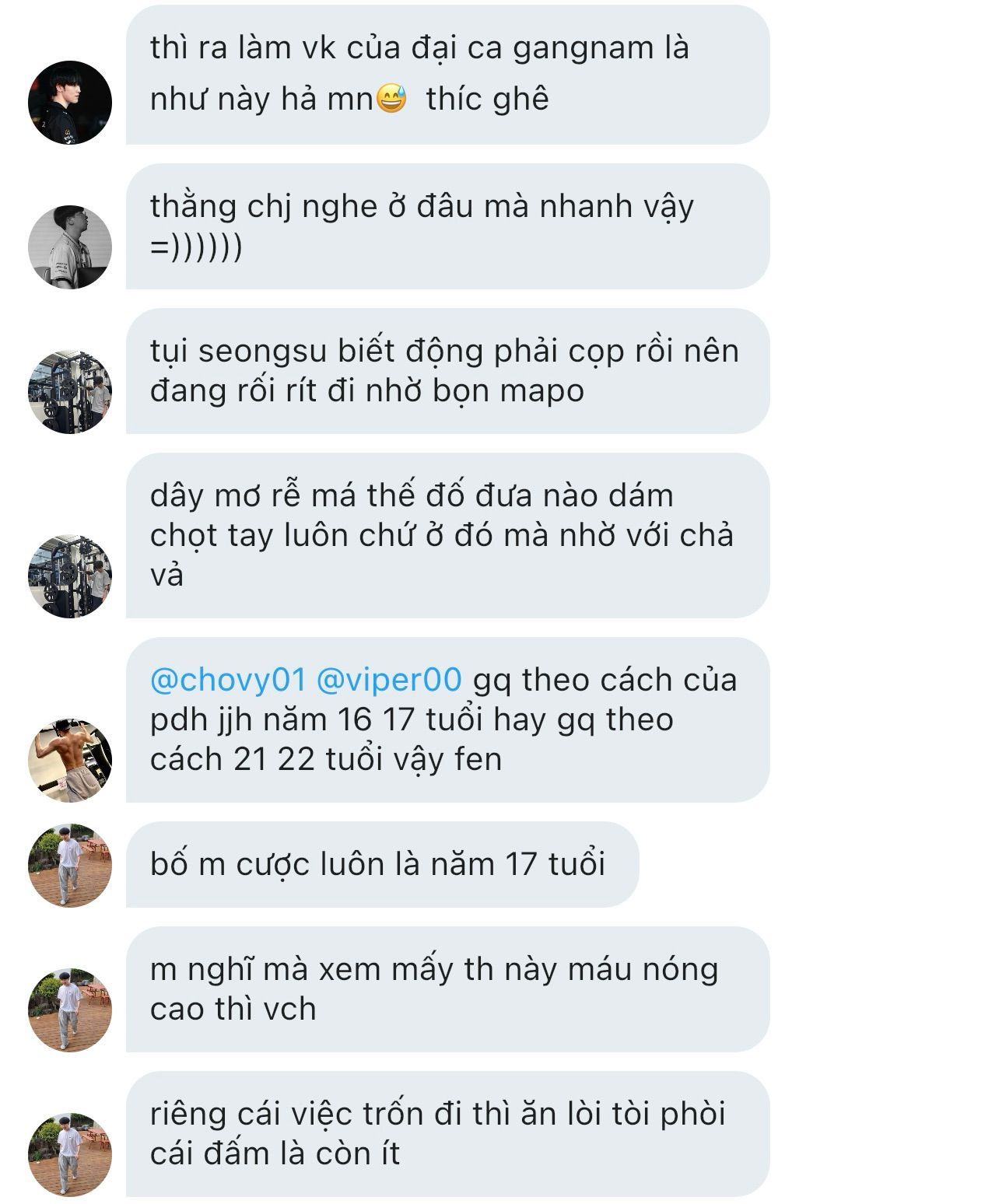
Task: Open avatar beside 'riêng cái việc trốn' message
Action: click(x=70, y=1154)
